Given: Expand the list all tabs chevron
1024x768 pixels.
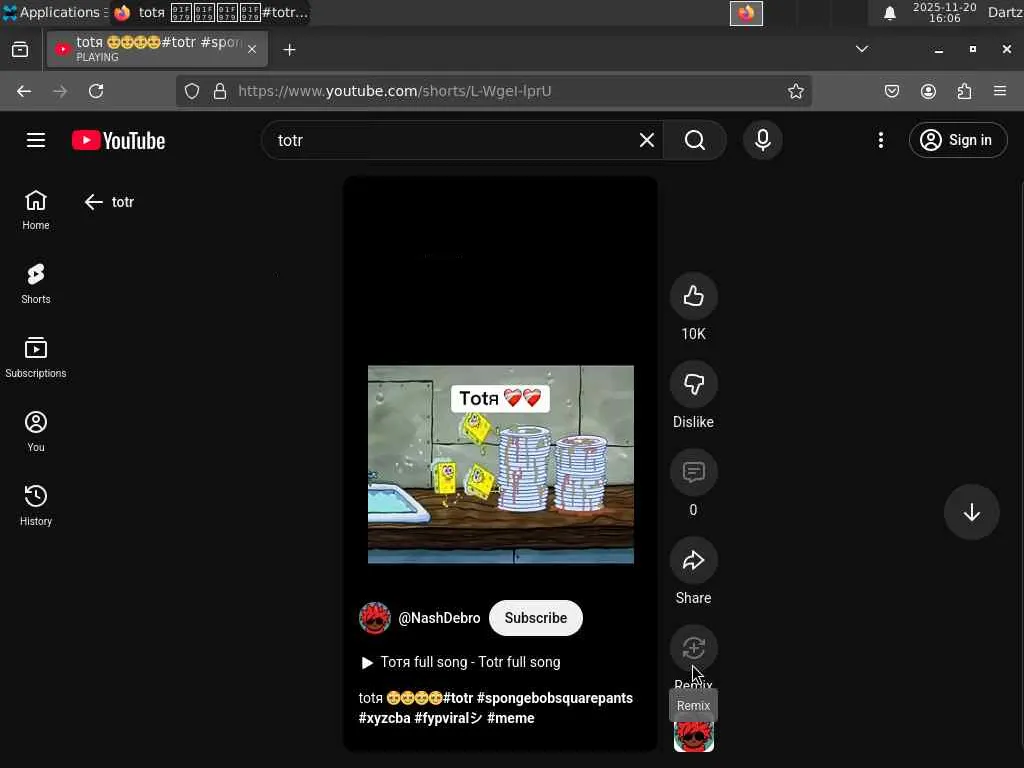Looking at the screenshot, I should click(x=862, y=49).
